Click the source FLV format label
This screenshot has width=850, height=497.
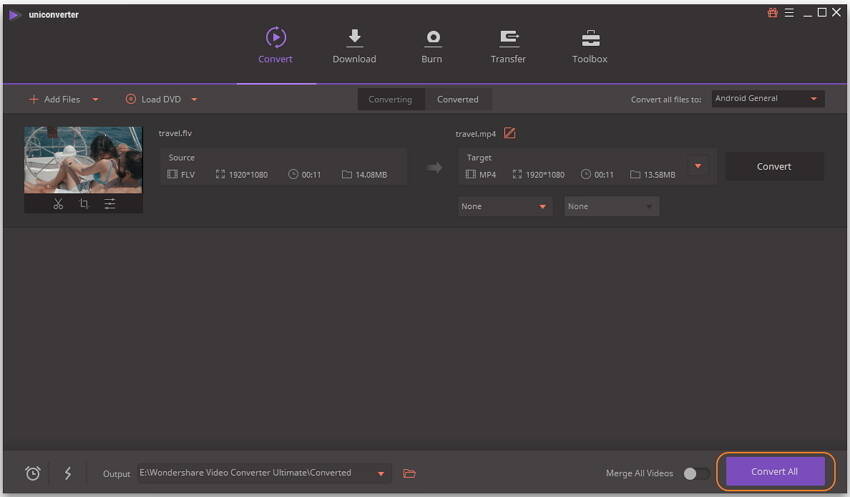click(188, 175)
